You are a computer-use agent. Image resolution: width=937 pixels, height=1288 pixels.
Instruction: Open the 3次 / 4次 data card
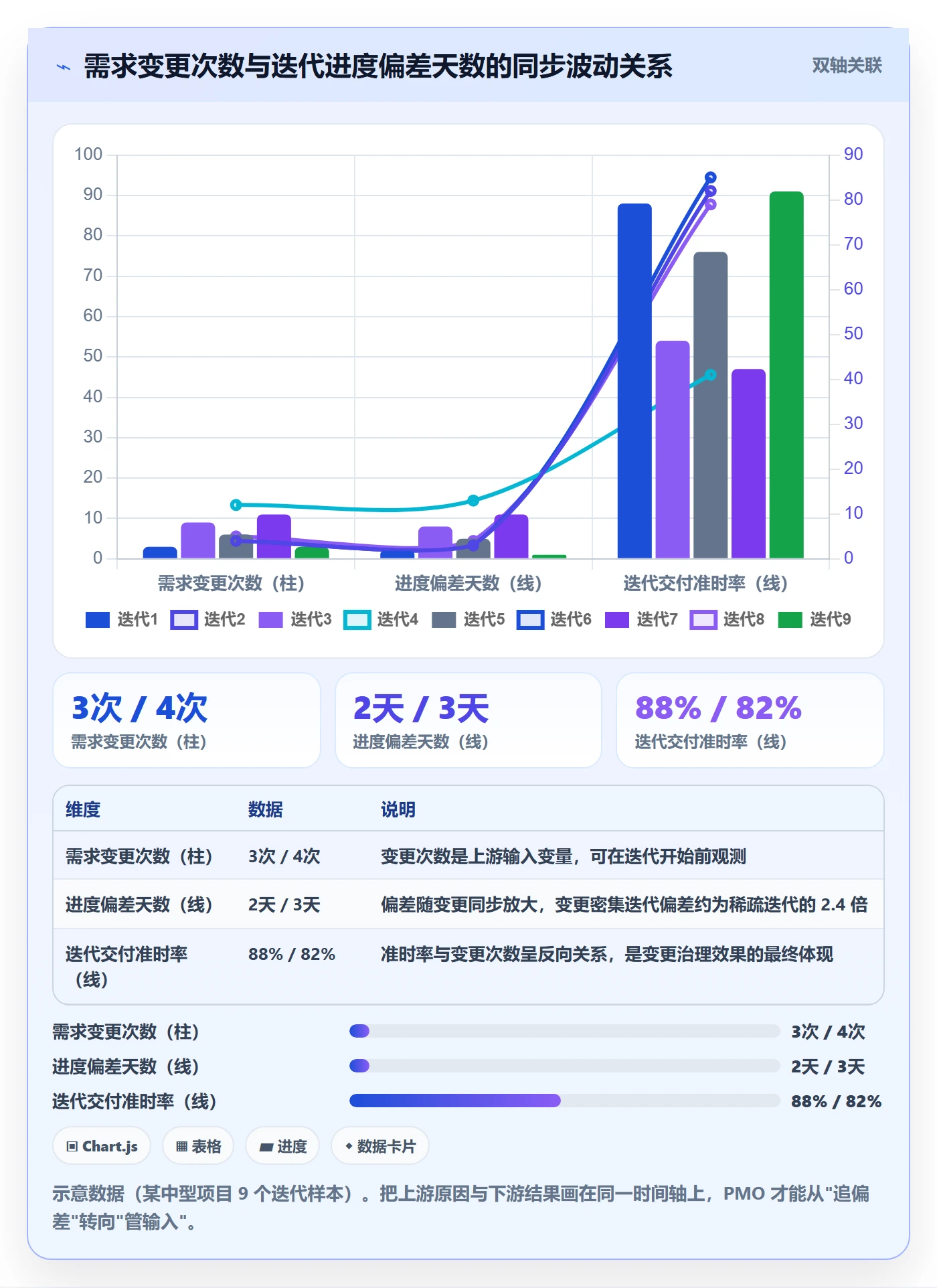187,720
